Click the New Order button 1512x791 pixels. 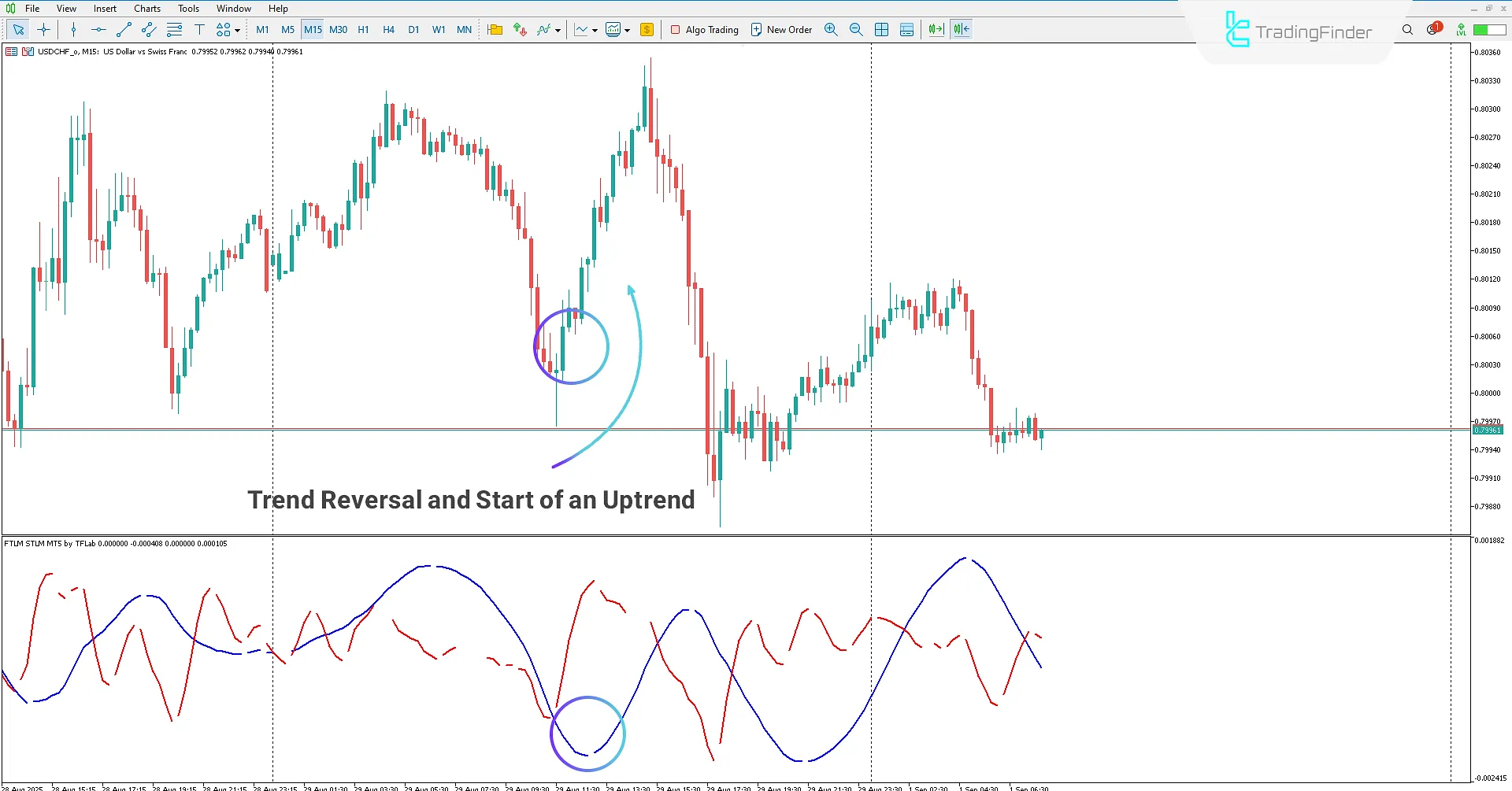(780, 30)
